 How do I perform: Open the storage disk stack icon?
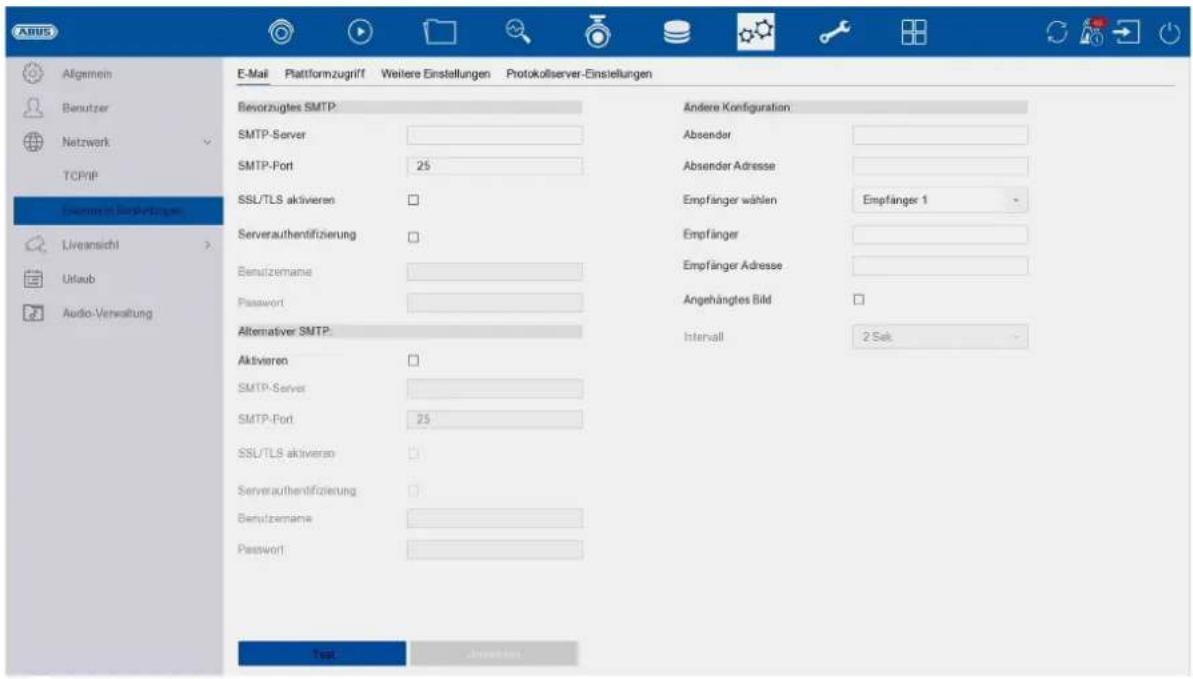coord(676,32)
